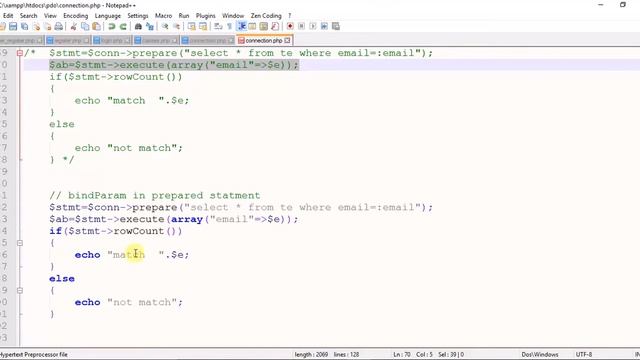640x360 pixels.
Task: Toggle synchronize horizontal scrolling icon
Action: (x=203, y=27)
